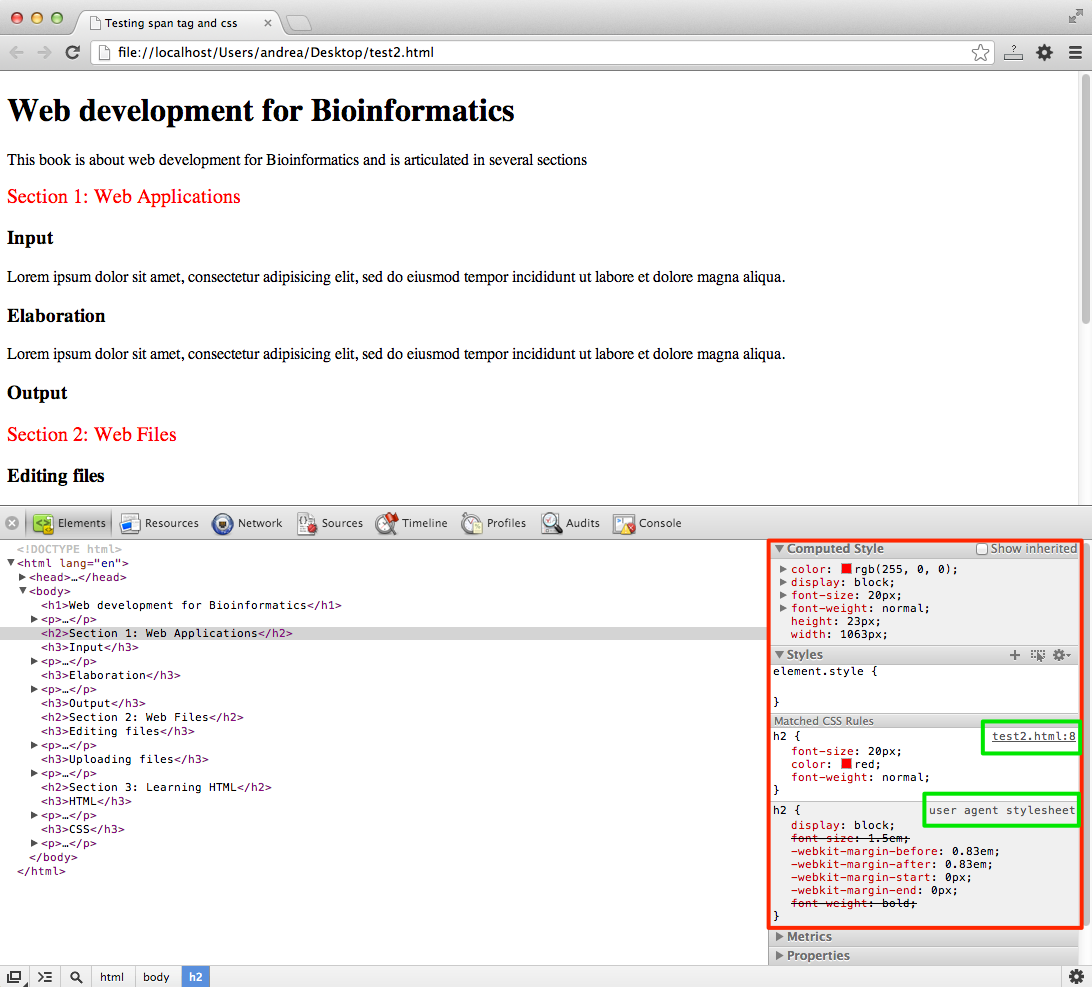1092x987 pixels.
Task: Collapse the Computed Style section
Action: 779,549
